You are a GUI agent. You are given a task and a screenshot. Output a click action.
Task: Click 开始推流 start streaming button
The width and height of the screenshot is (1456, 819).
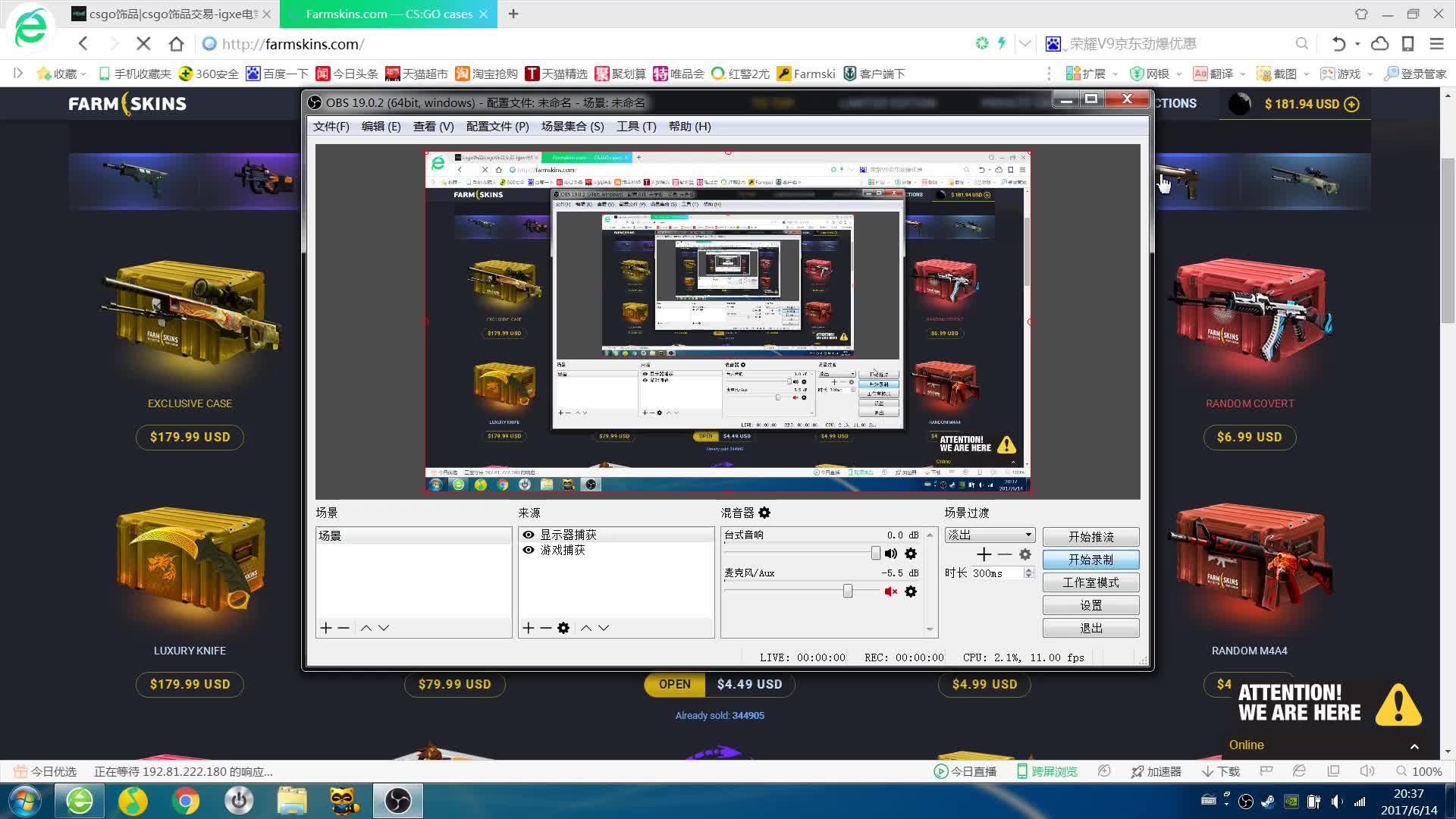point(1090,537)
